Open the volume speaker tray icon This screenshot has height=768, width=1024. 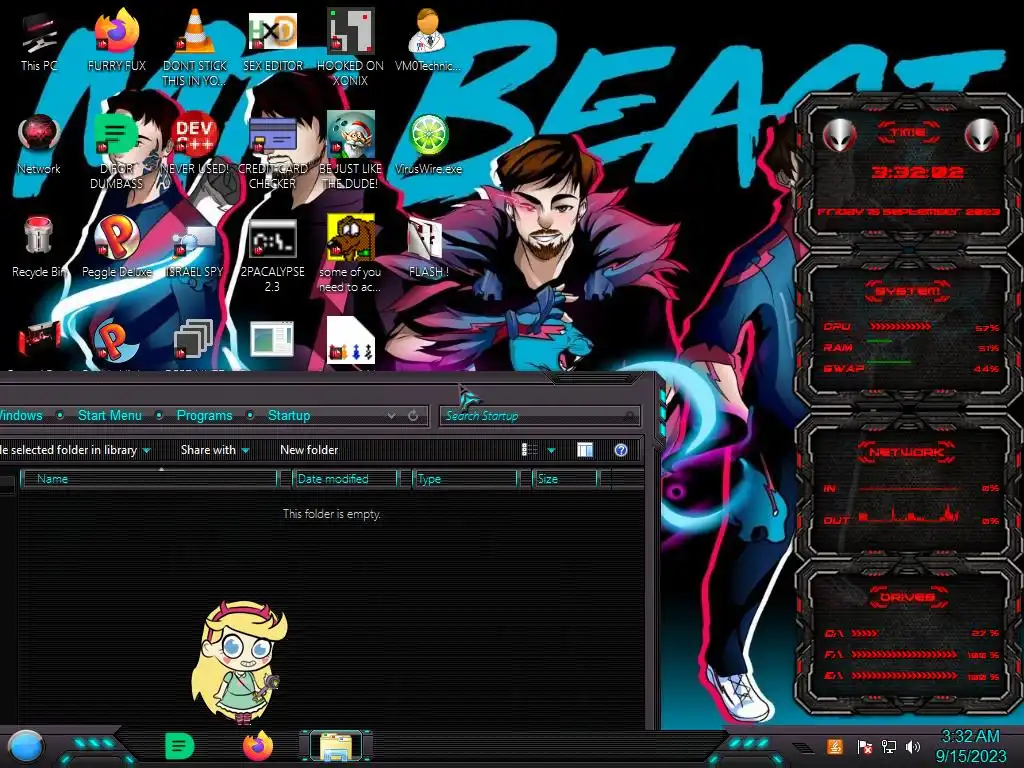[913, 746]
